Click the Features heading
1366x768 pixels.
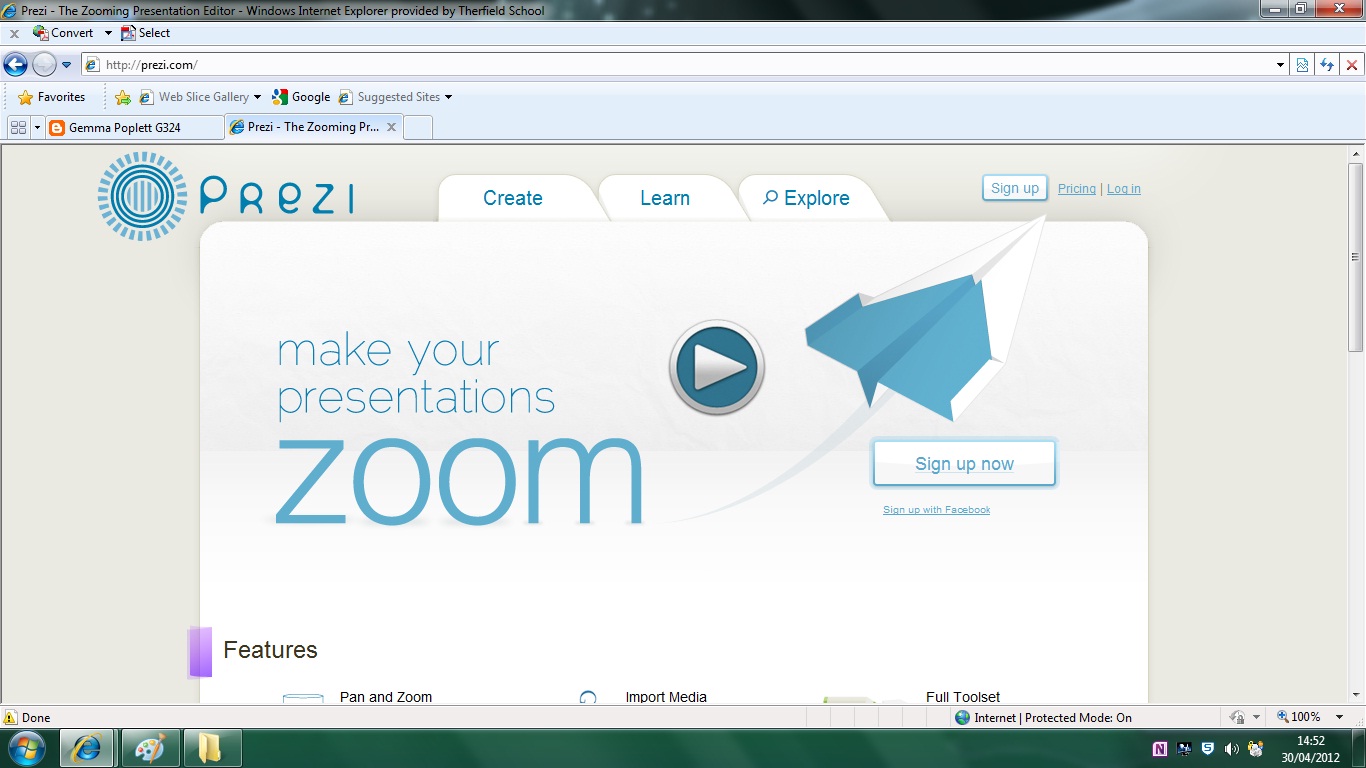tap(270, 650)
